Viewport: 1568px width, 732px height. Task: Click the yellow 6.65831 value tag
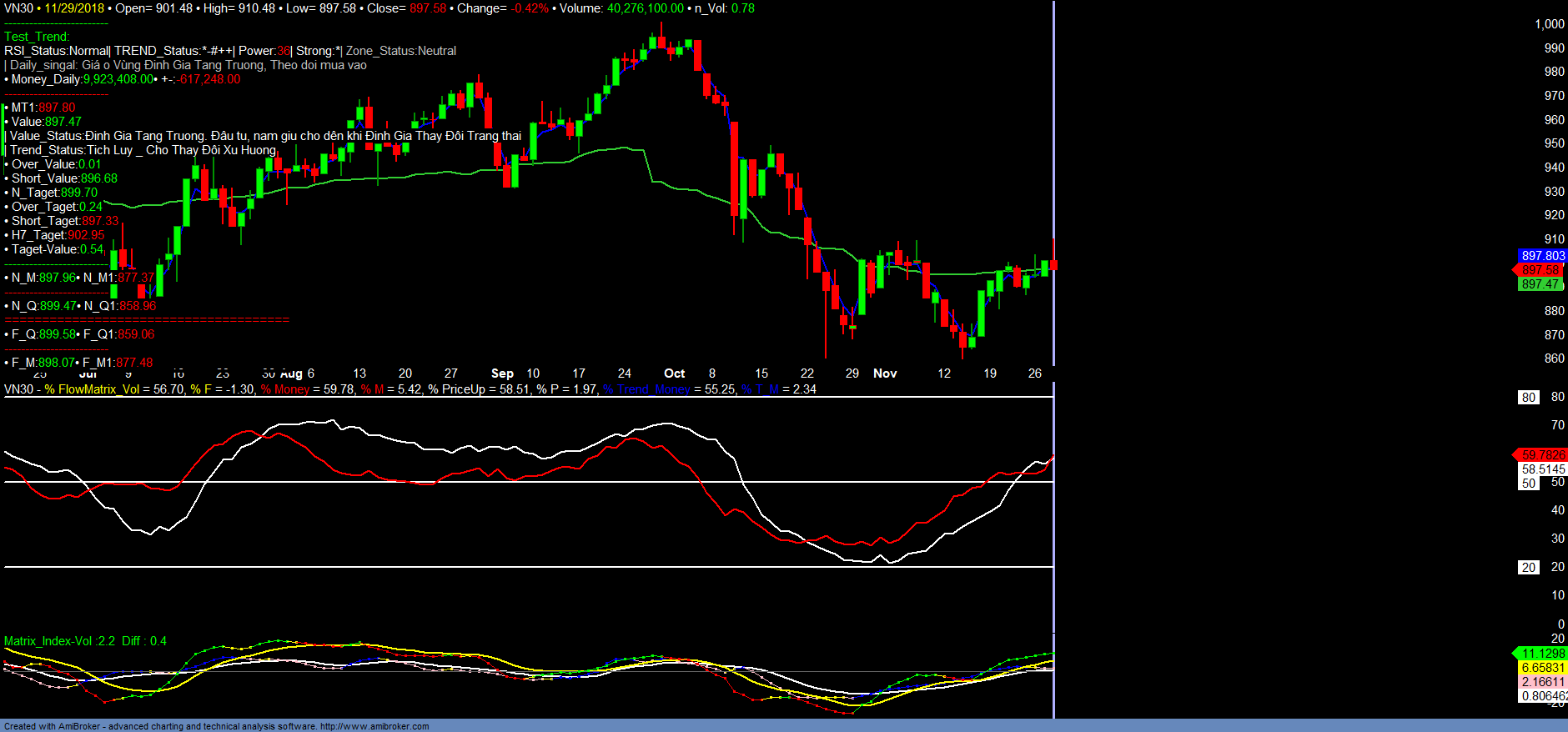tap(1542, 668)
